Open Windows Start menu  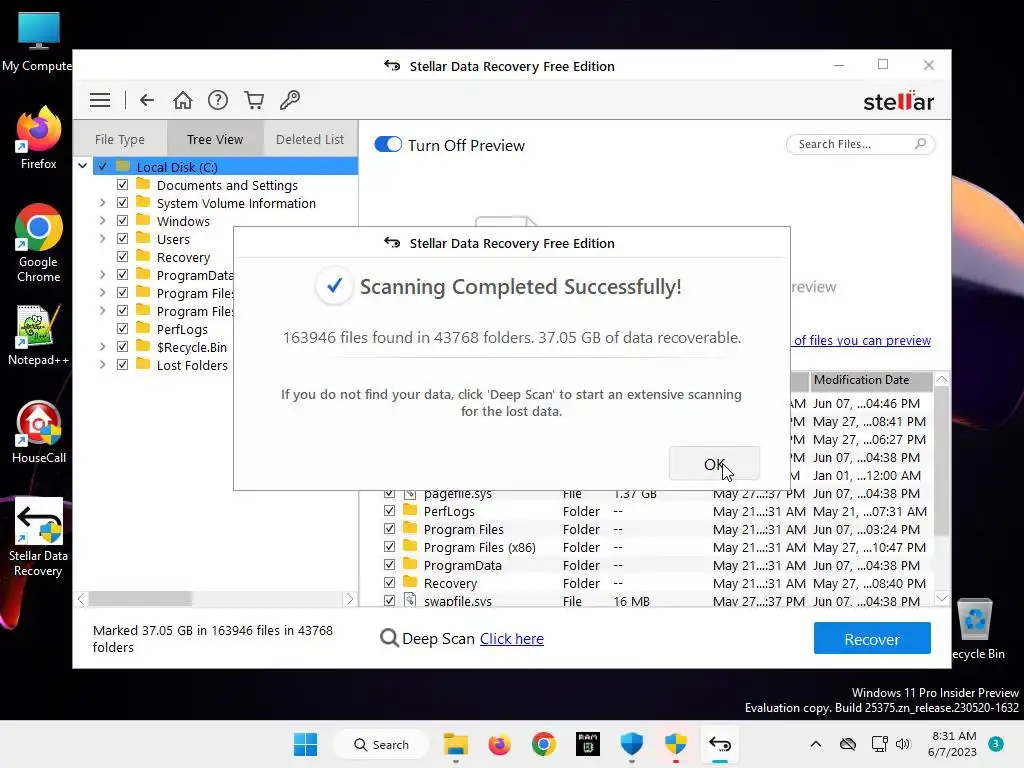click(305, 744)
